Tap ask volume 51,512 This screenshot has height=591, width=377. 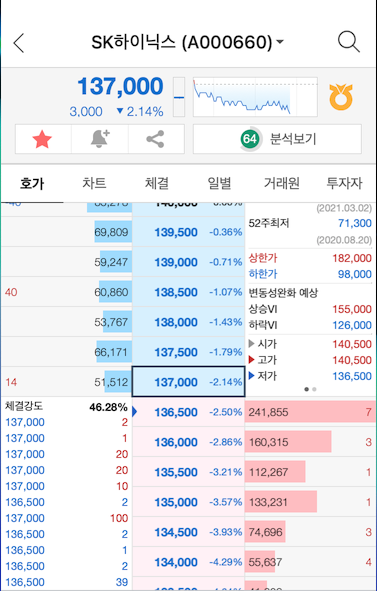tap(112, 382)
